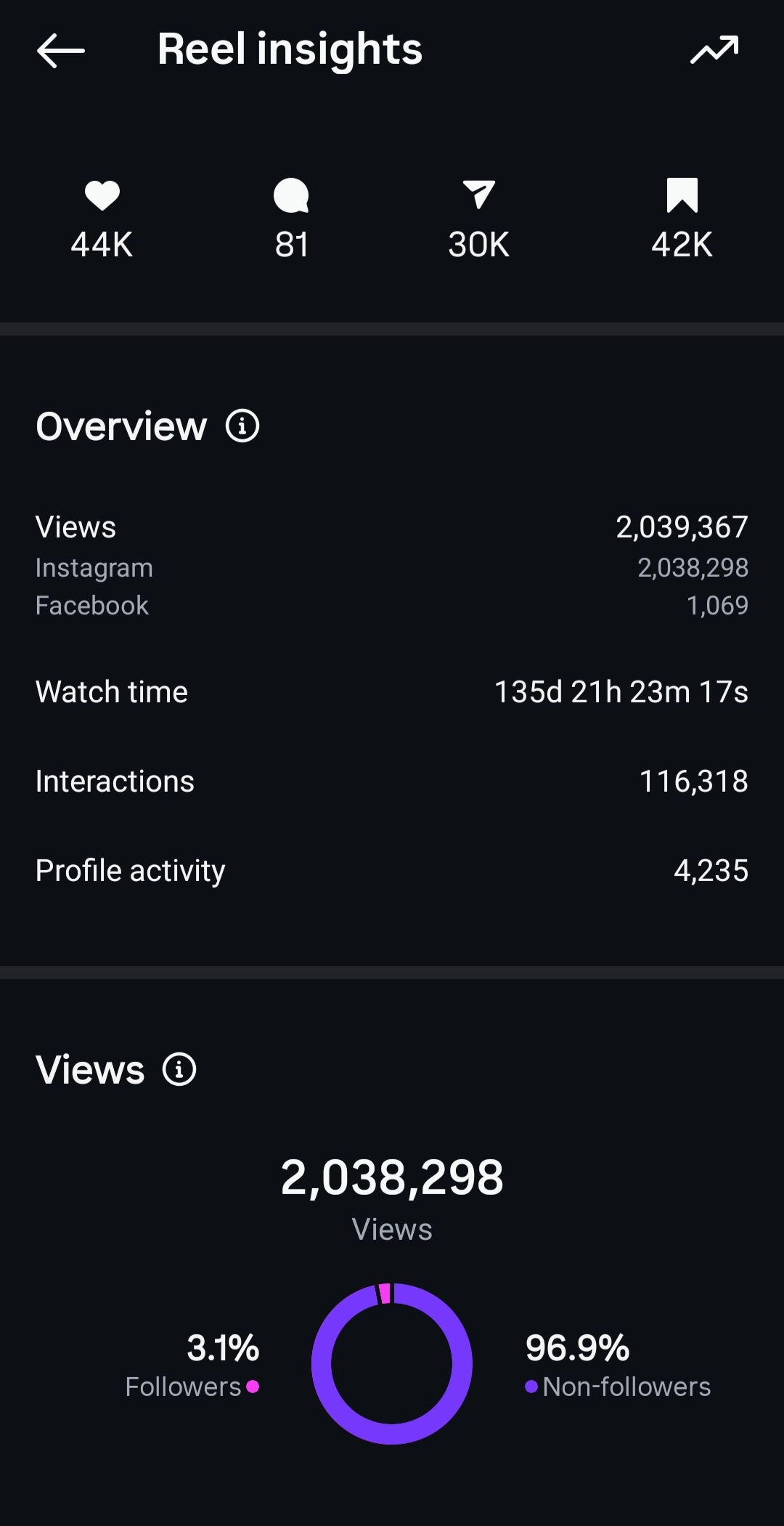The height and width of the screenshot is (1526, 784).
Task: Open the Overview info icon
Action: click(242, 426)
